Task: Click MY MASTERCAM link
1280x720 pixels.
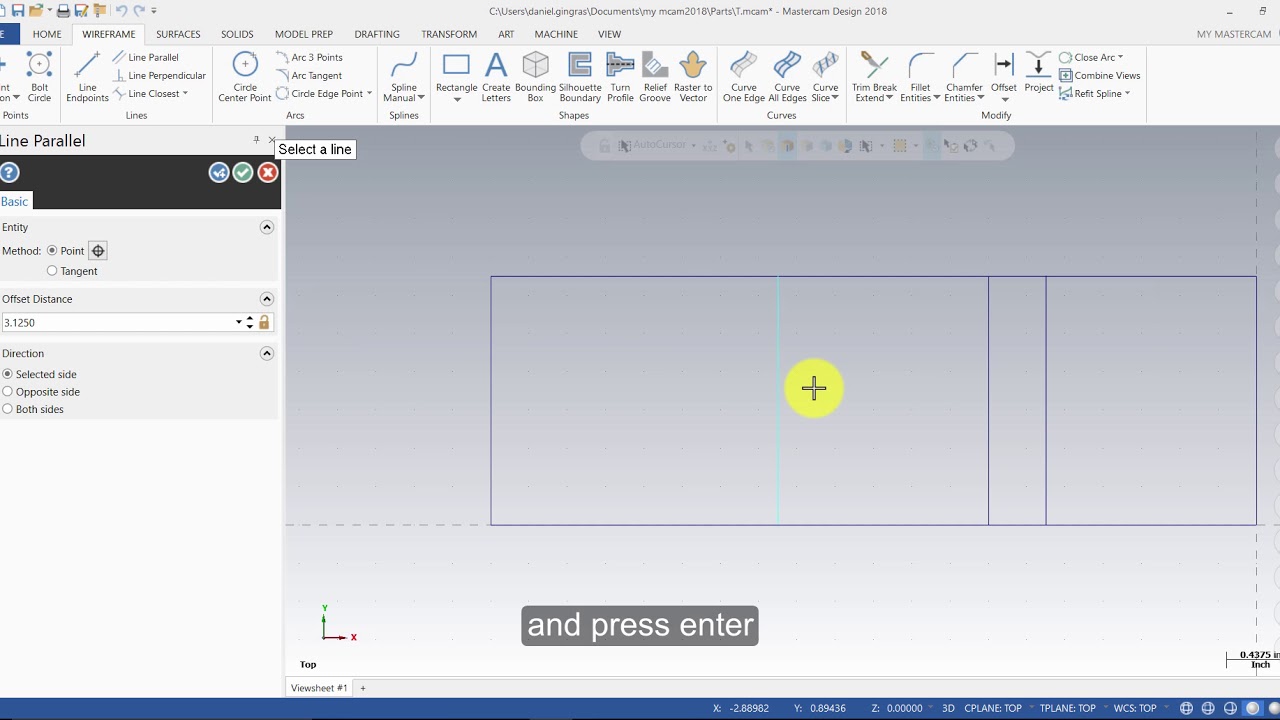Action: pyautogui.click(x=1234, y=34)
